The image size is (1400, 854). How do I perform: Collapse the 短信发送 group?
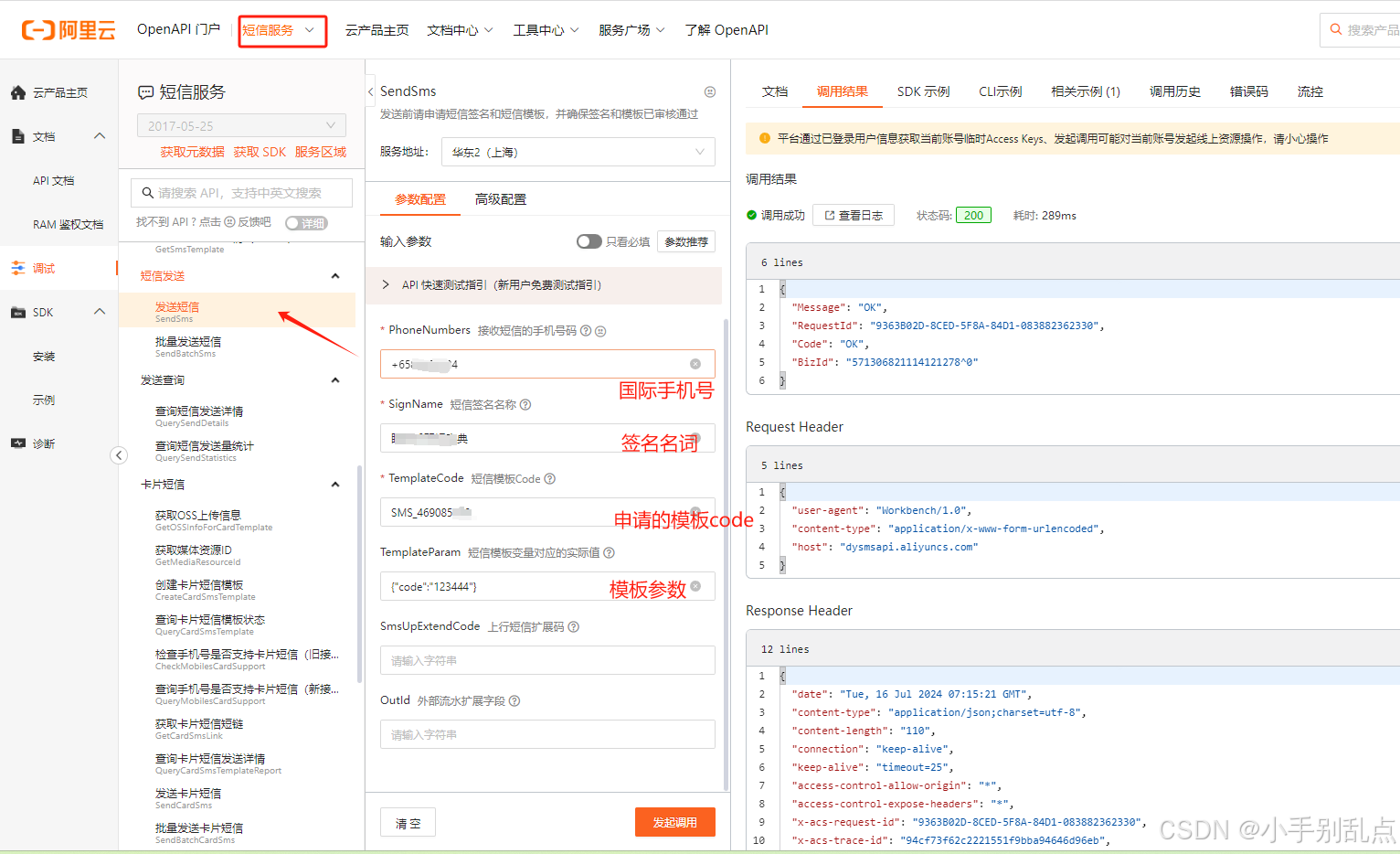pos(335,276)
